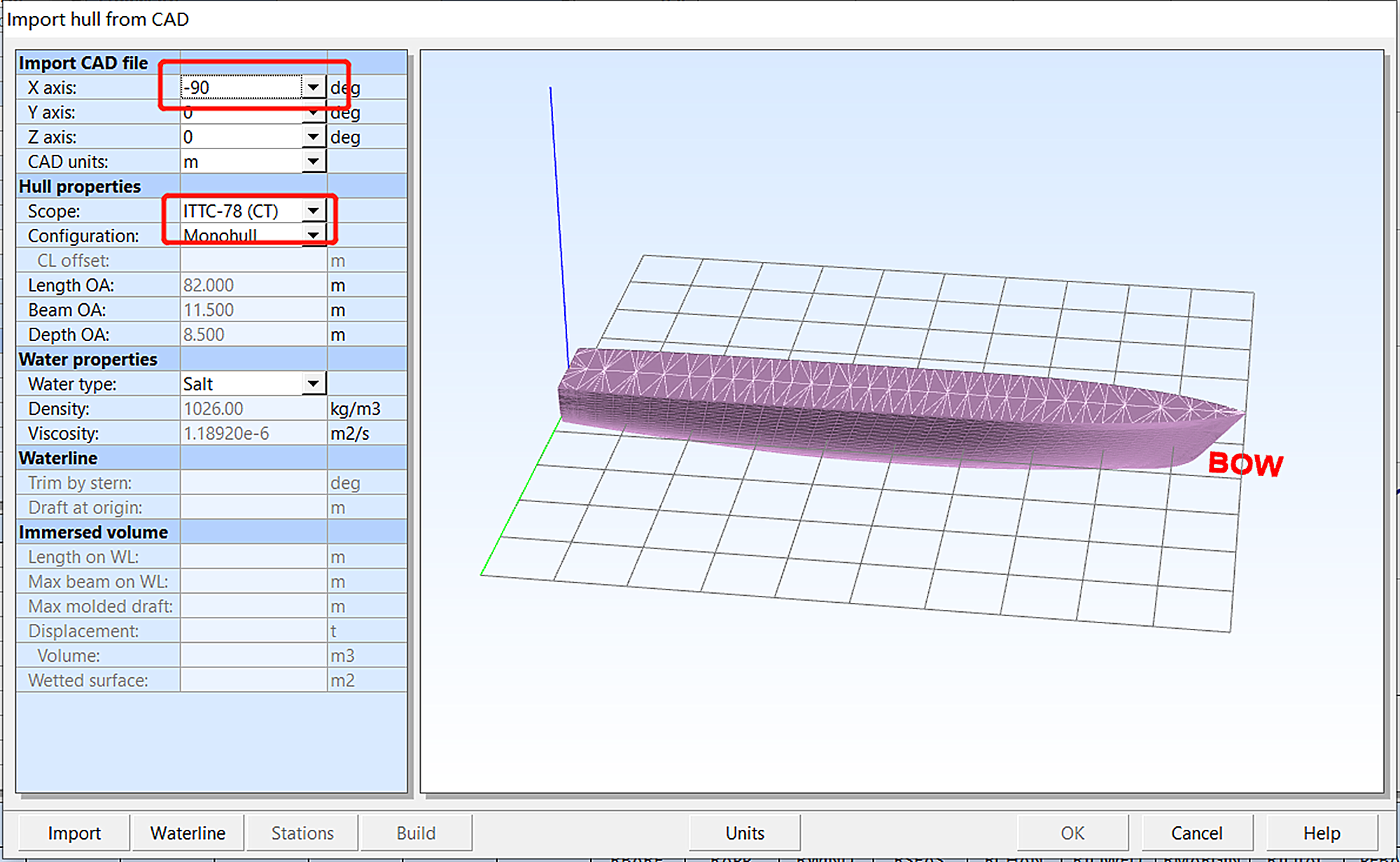1400x862 pixels.
Task: Open the Y axis rotation dropdown
Action: pyautogui.click(x=314, y=112)
